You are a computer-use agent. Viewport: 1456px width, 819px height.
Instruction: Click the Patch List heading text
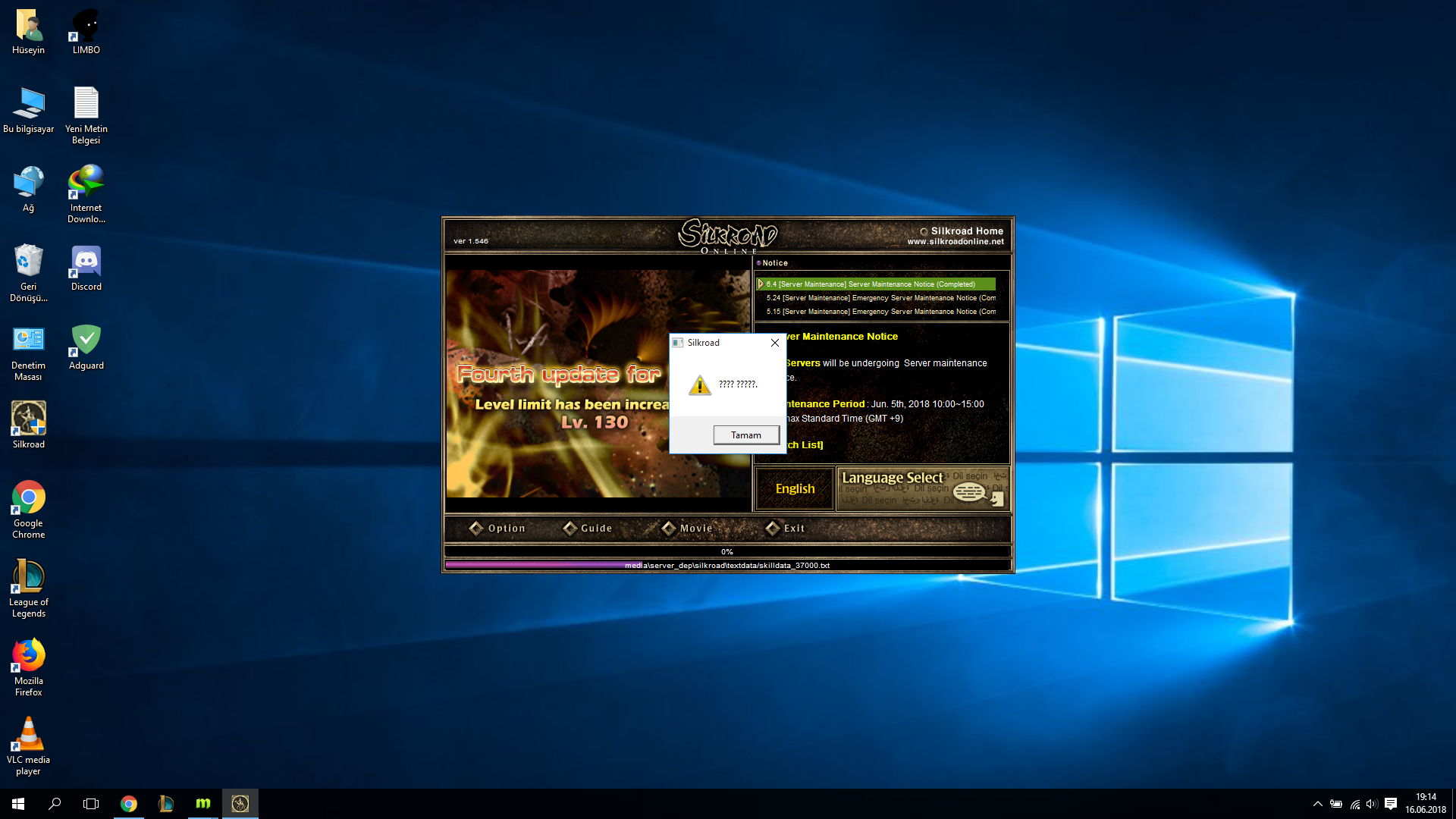805,445
